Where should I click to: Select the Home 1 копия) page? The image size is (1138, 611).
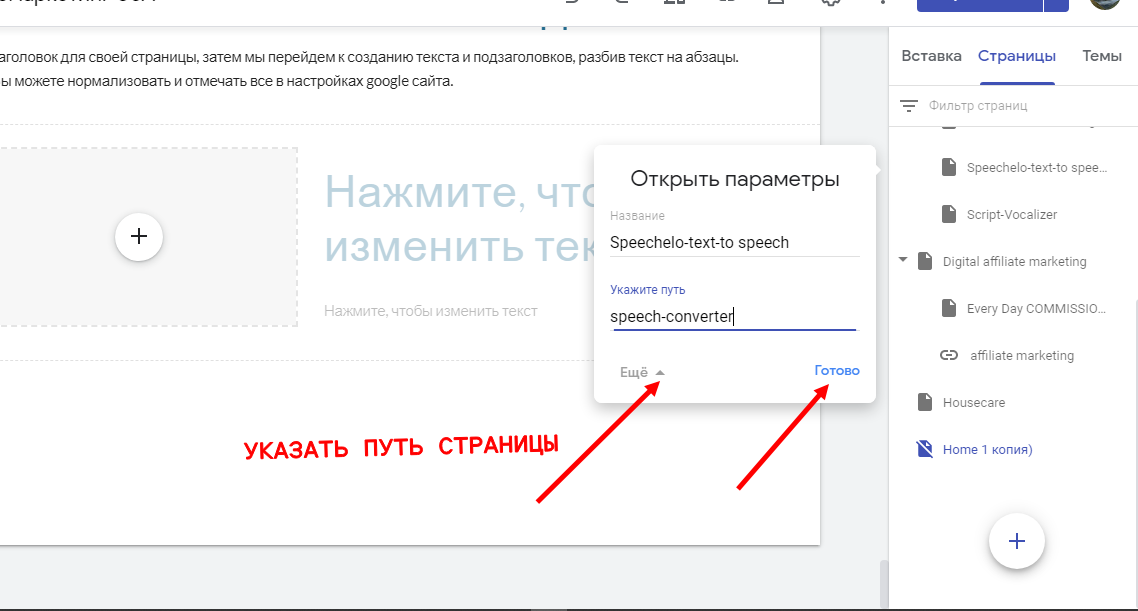[x=987, y=450]
